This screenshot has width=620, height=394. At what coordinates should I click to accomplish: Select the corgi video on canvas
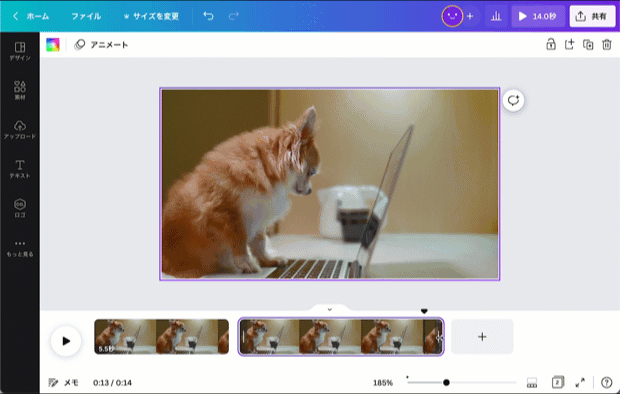(x=330, y=184)
